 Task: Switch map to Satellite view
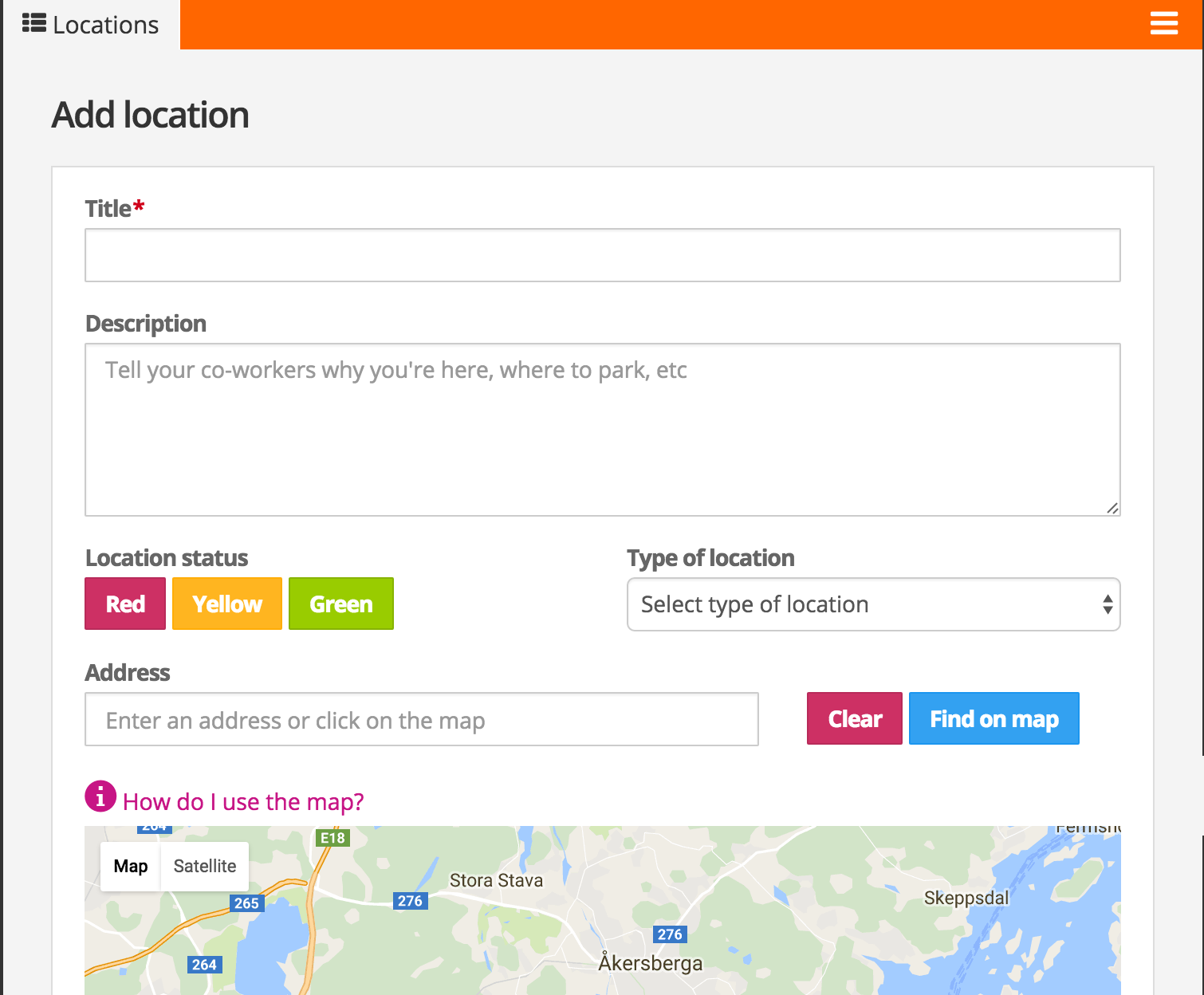[x=205, y=867]
